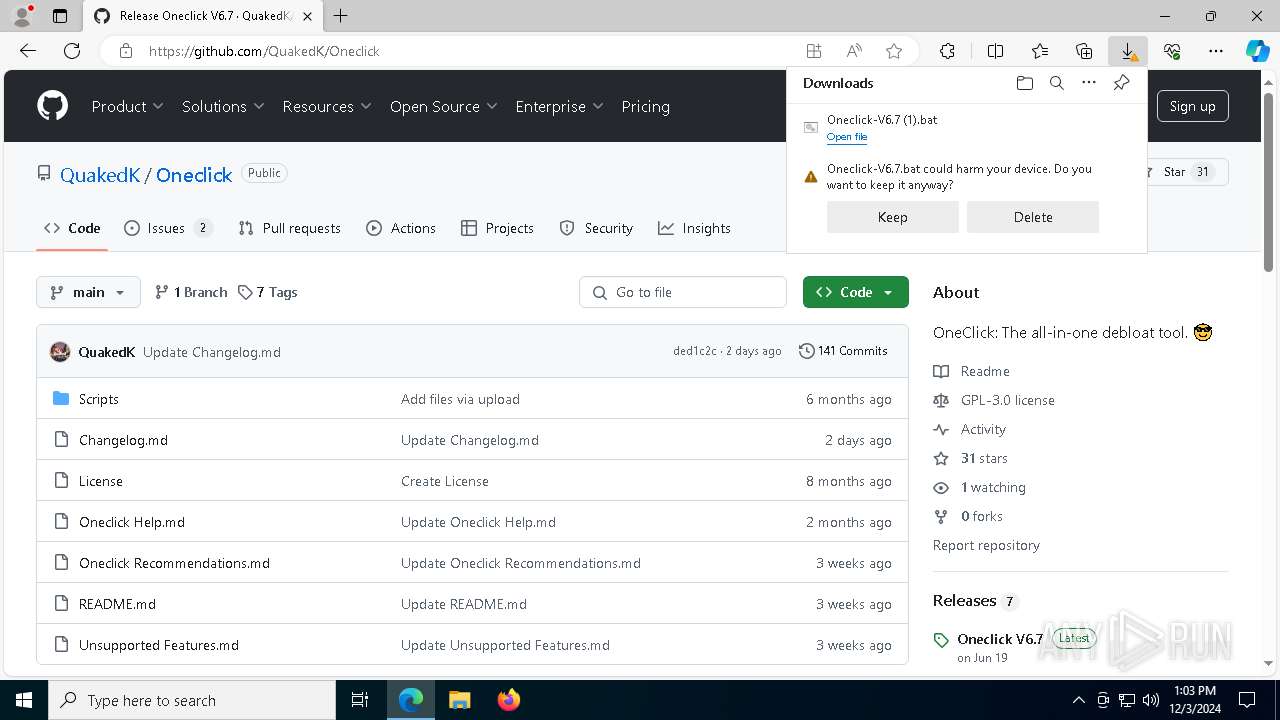Screen dimensions: 1280x720
Task: Click the Read aloud icon in address bar
Action: pyautogui.click(x=854, y=51)
